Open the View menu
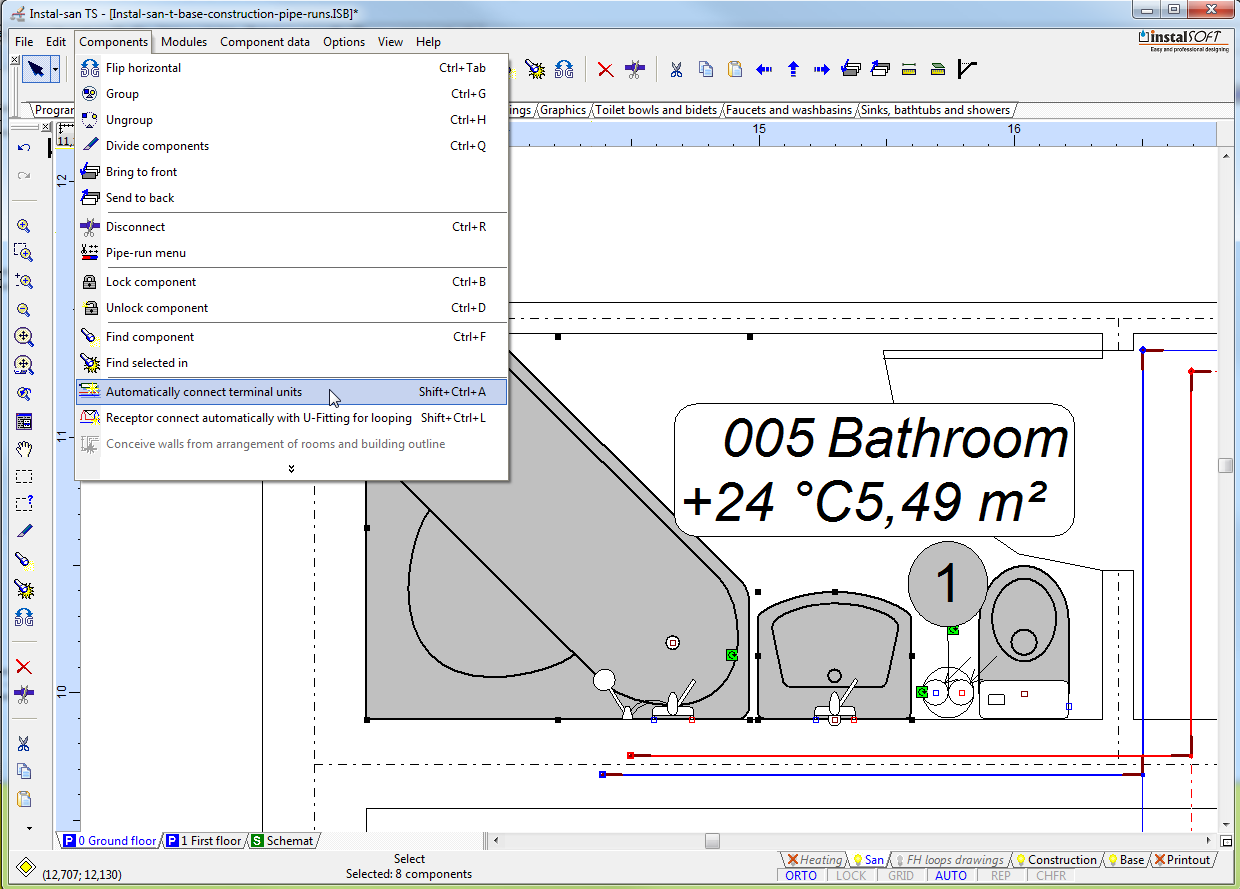 coord(391,42)
